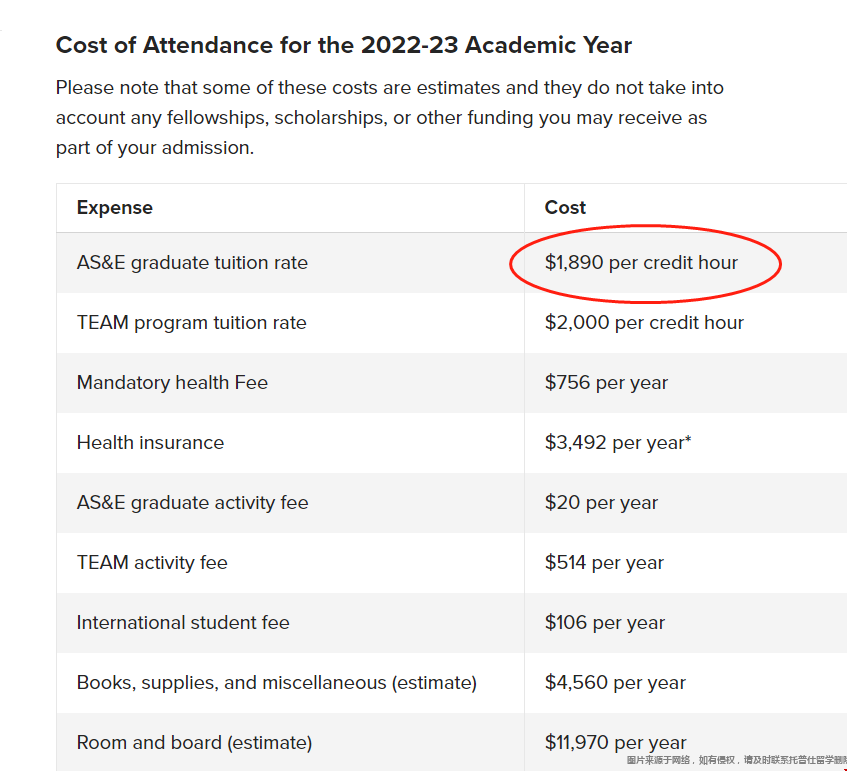Click the AS&E graduate tuition rate label
The image size is (847, 771).
192,263
